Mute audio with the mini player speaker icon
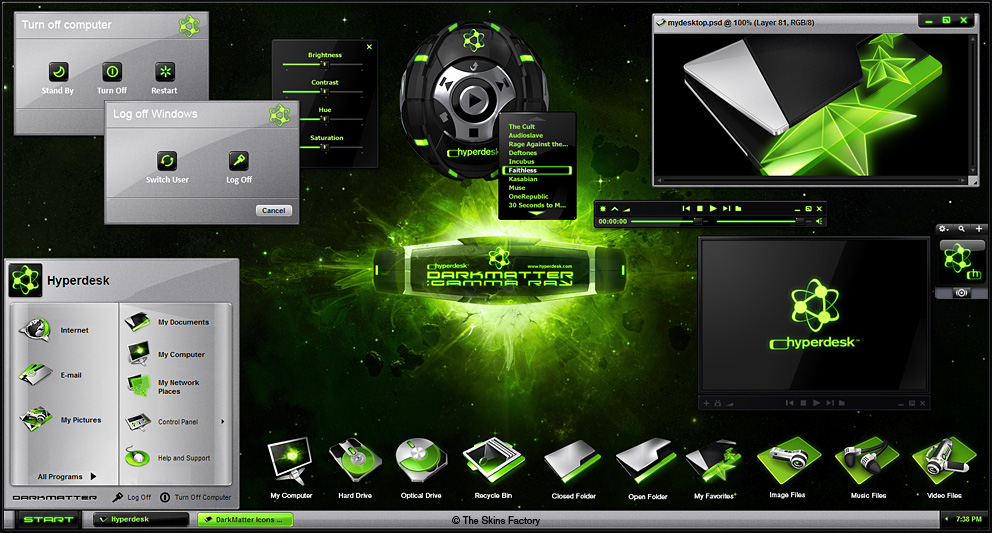The width and height of the screenshot is (992, 533). [x=819, y=221]
